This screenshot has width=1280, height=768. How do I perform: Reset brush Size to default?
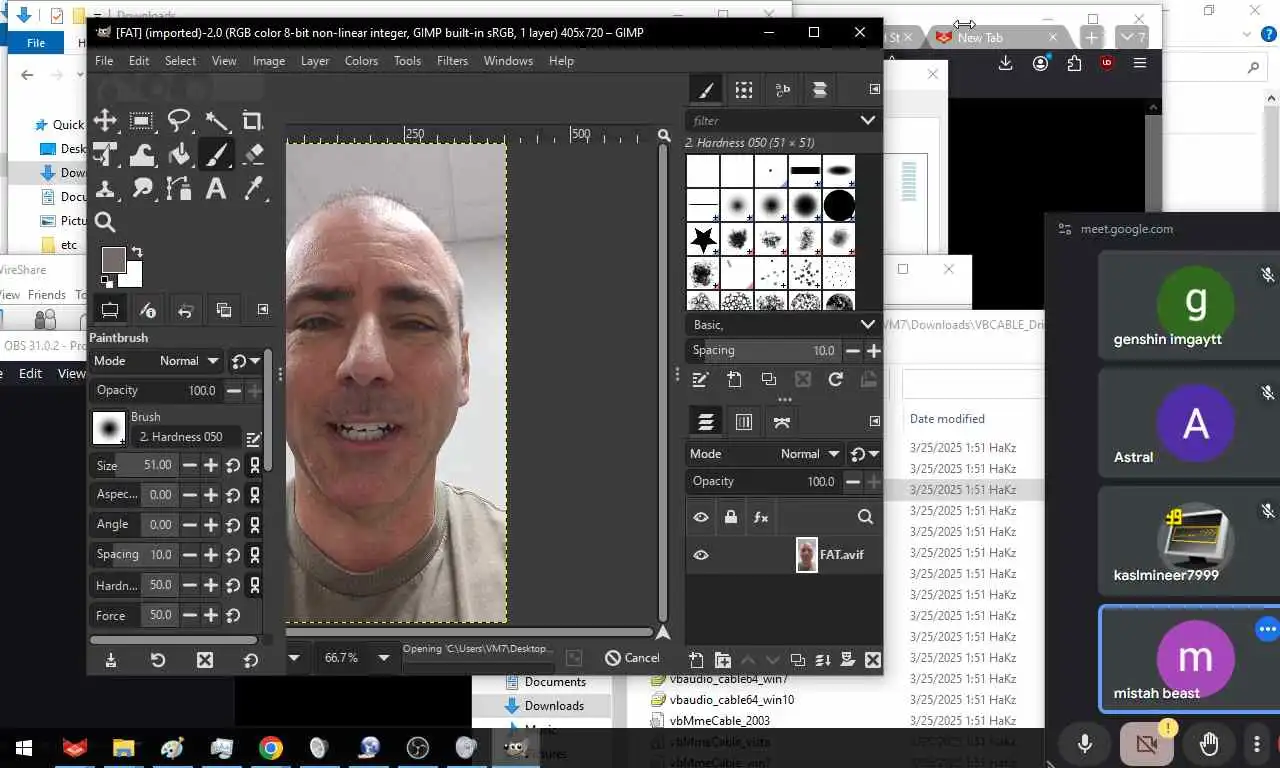pos(233,465)
